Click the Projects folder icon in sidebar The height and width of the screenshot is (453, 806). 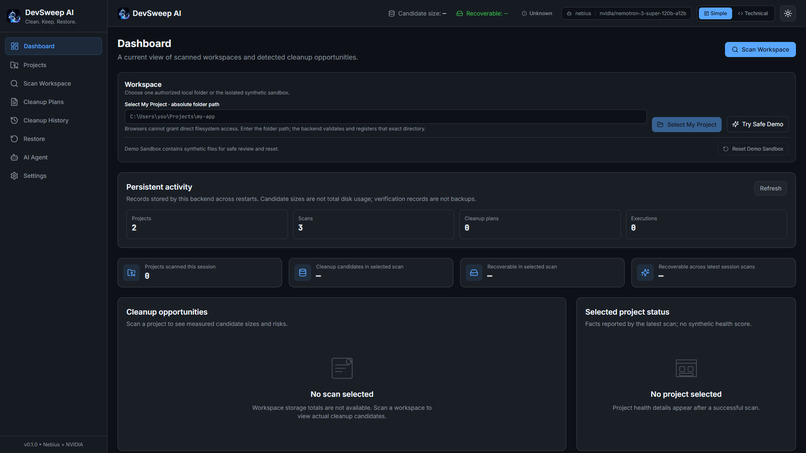pos(14,65)
